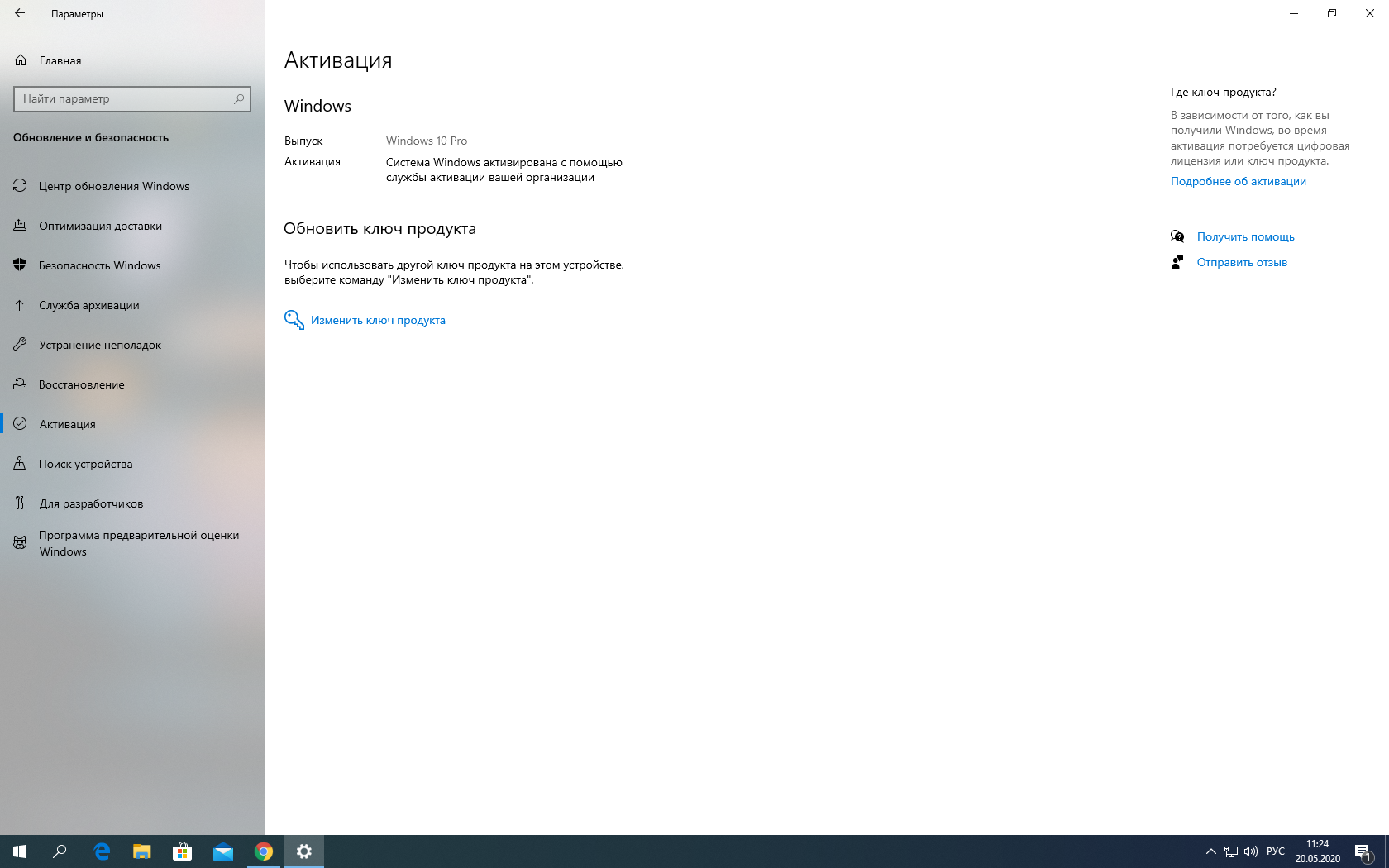Open taskbar search magnifier
The height and width of the screenshot is (868, 1389).
(60, 851)
